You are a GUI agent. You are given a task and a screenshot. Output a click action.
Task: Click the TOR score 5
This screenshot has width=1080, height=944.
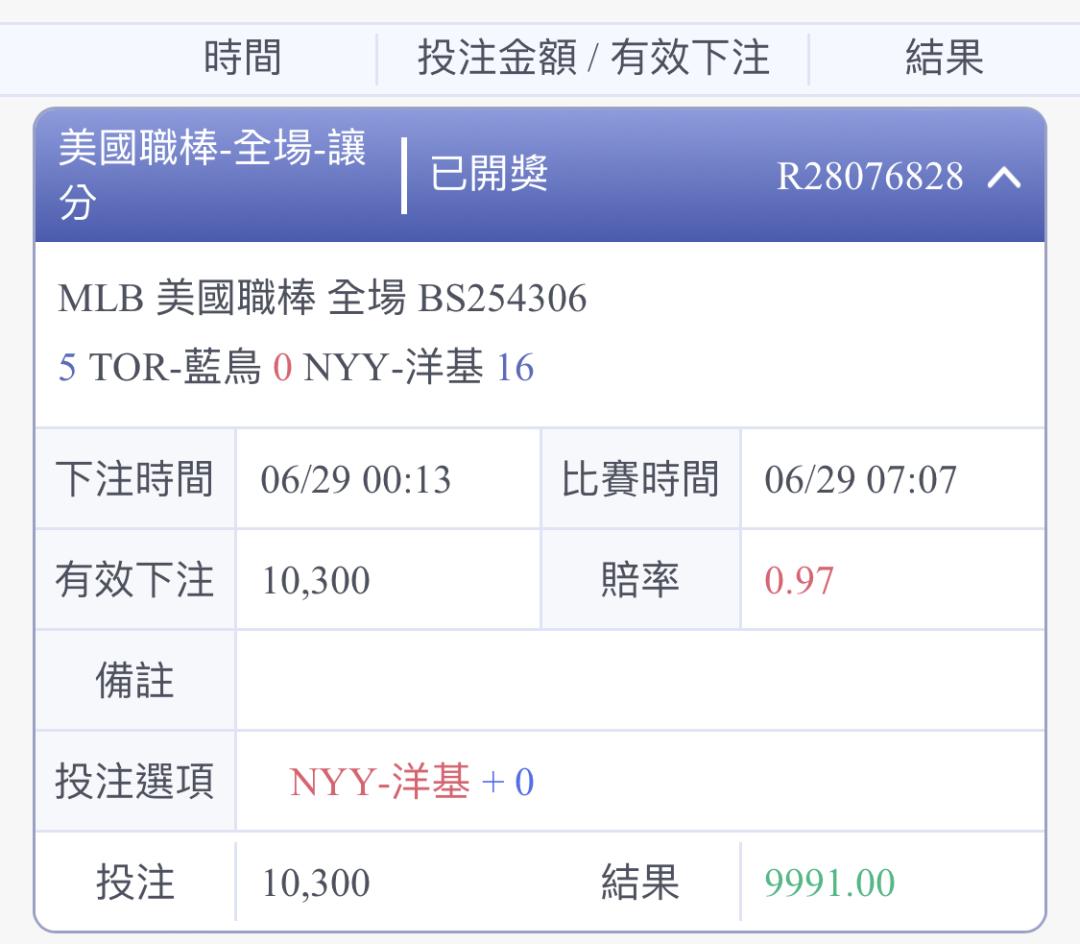(x=67, y=367)
